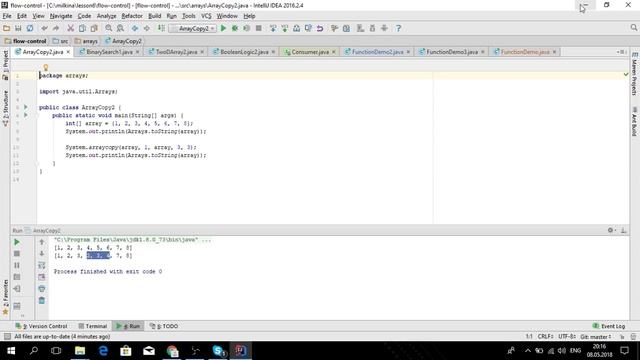This screenshot has height=360, width=640.
Task: Click the Git: master branch selector
Action: tap(596, 337)
